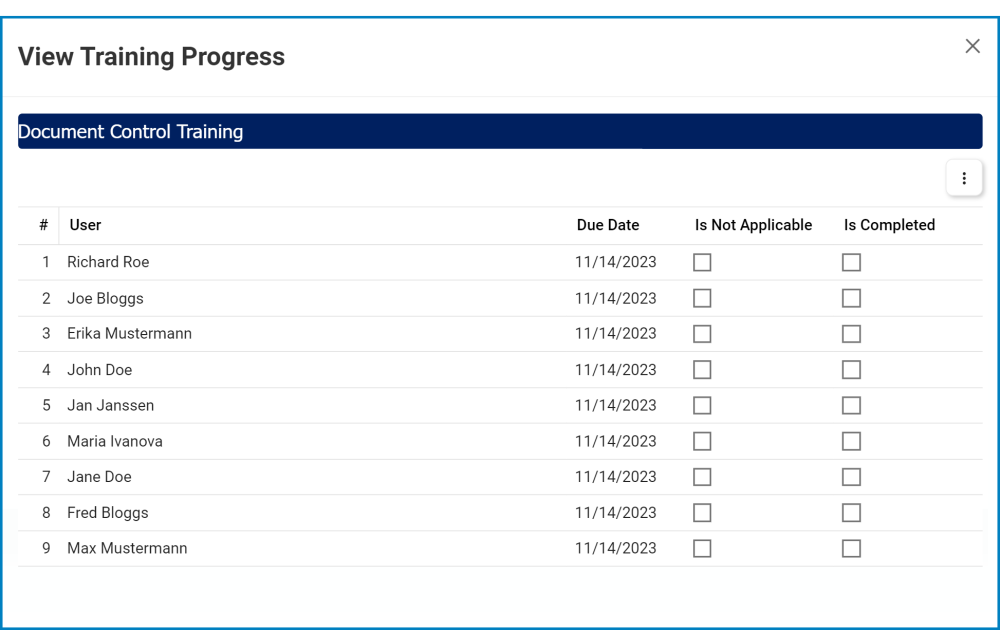
Task: Click the User column header
Action: (85, 225)
